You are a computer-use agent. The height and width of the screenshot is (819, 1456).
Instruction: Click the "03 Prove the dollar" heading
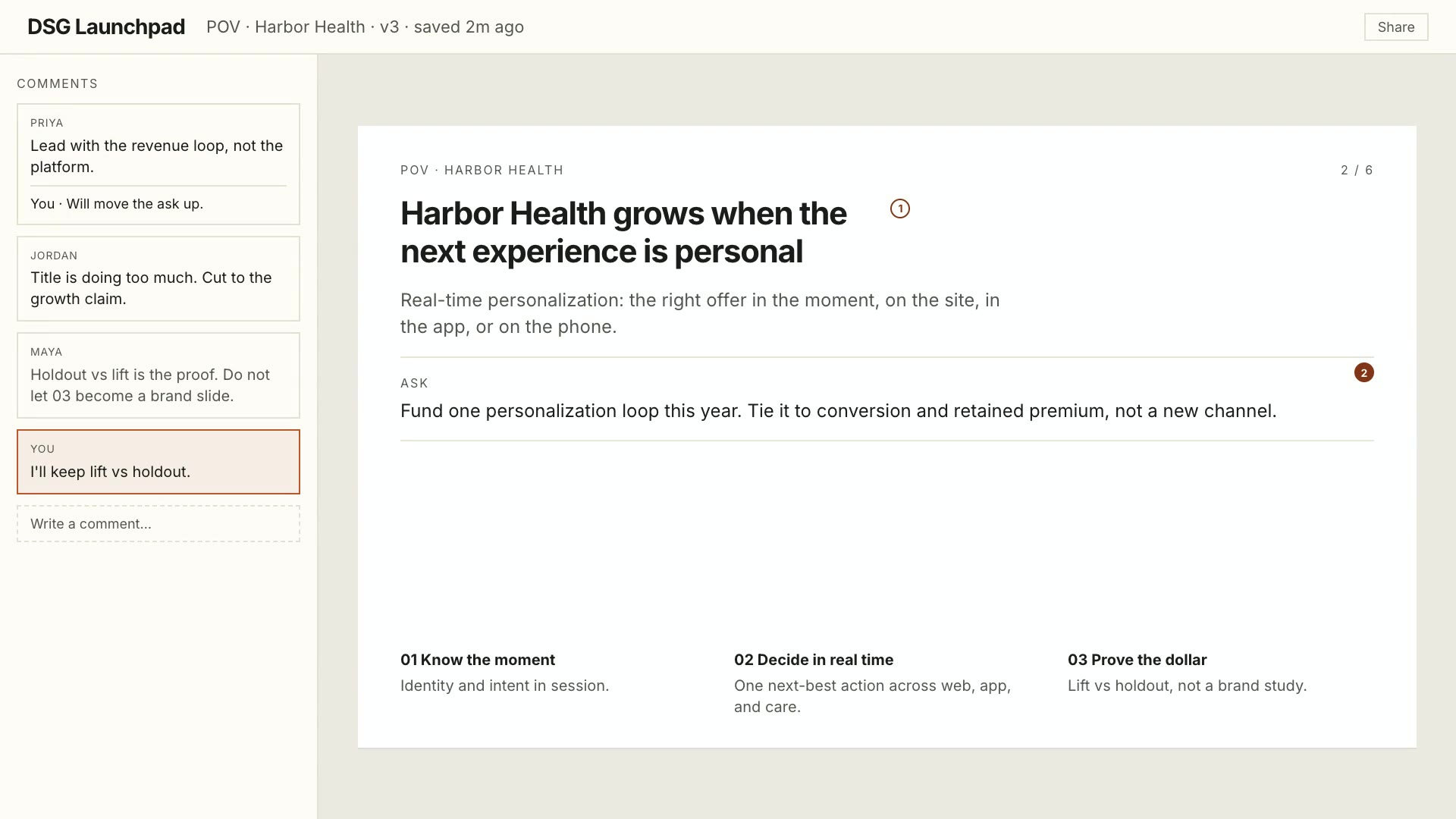pyautogui.click(x=1137, y=660)
